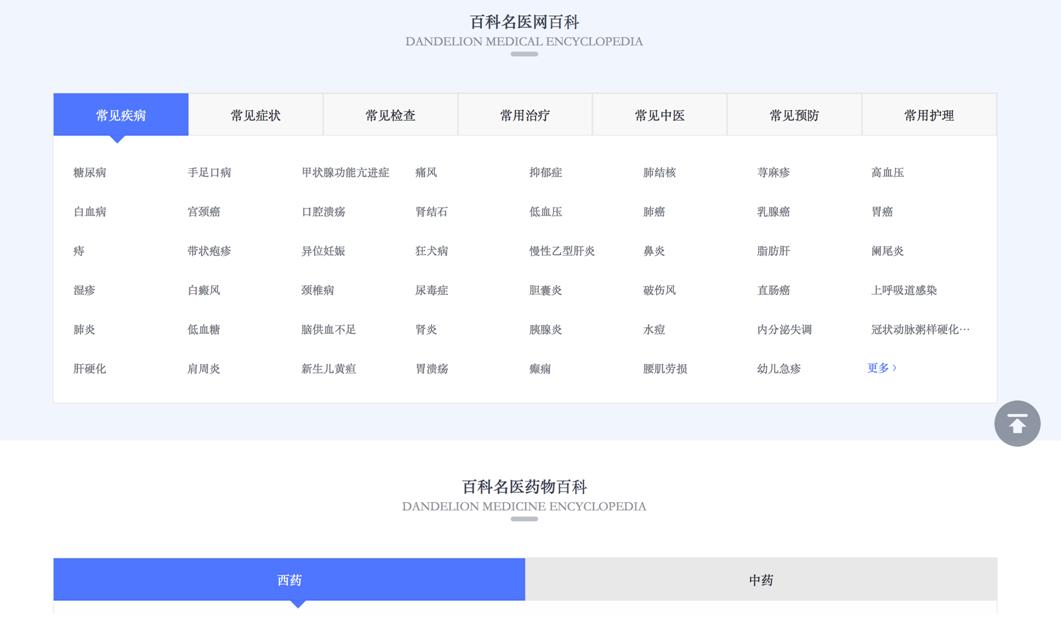Open the 常见检查 tab
The image size is (1061, 628).
coord(390,114)
